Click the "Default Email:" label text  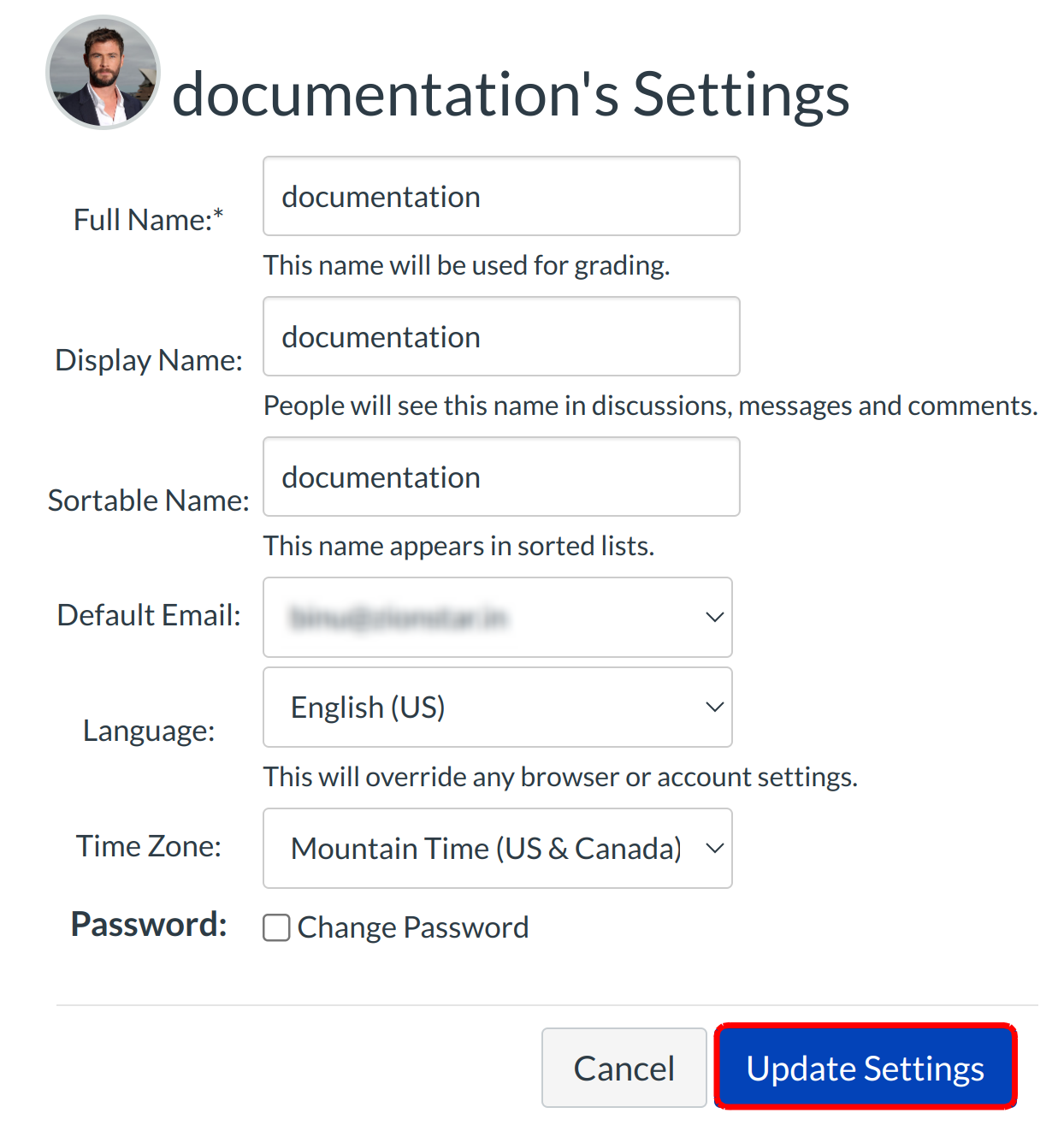(149, 615)
